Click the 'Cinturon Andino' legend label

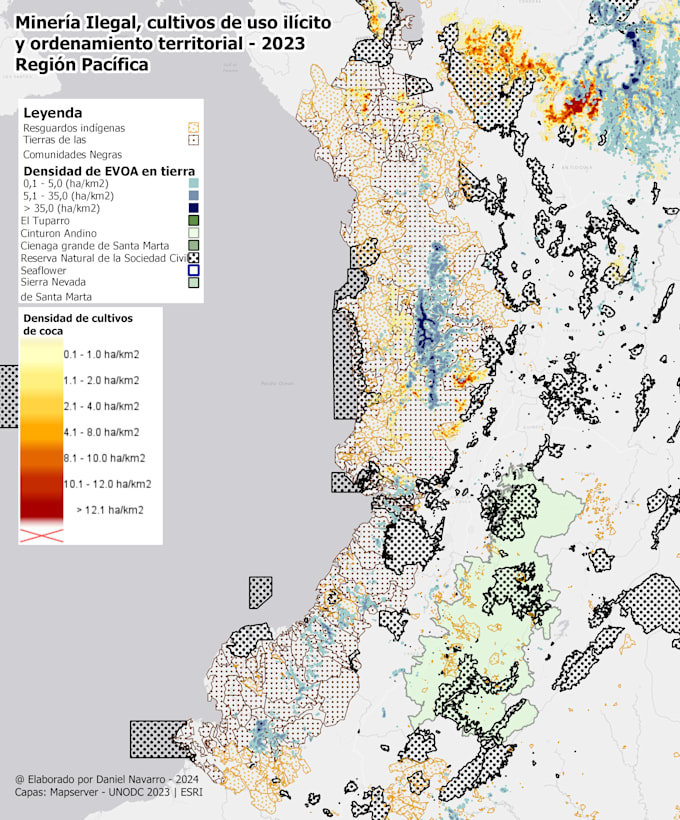click(59, 233)
